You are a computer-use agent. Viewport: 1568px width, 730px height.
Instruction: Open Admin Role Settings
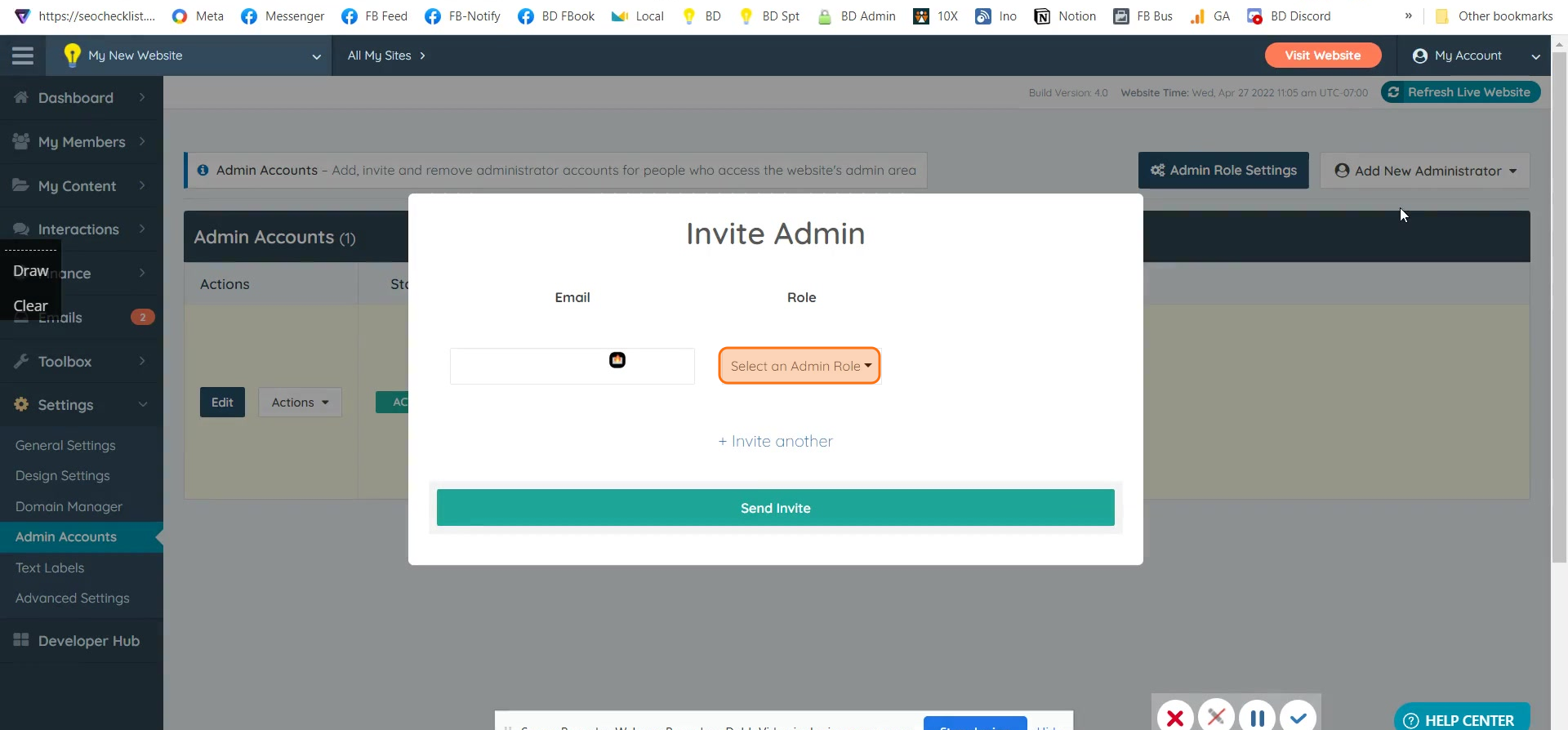click(x=1223, y=171)
